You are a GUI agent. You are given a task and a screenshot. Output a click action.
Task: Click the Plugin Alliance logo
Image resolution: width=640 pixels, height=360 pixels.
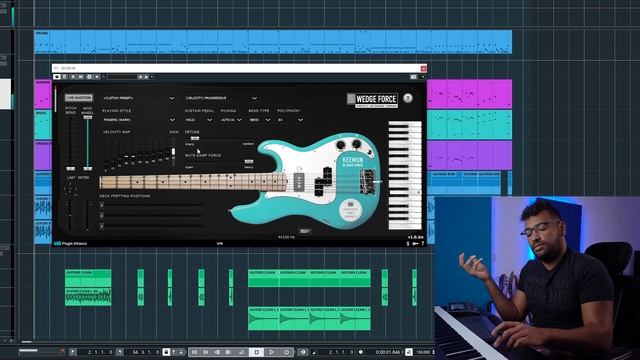click(x=71, y=244)
